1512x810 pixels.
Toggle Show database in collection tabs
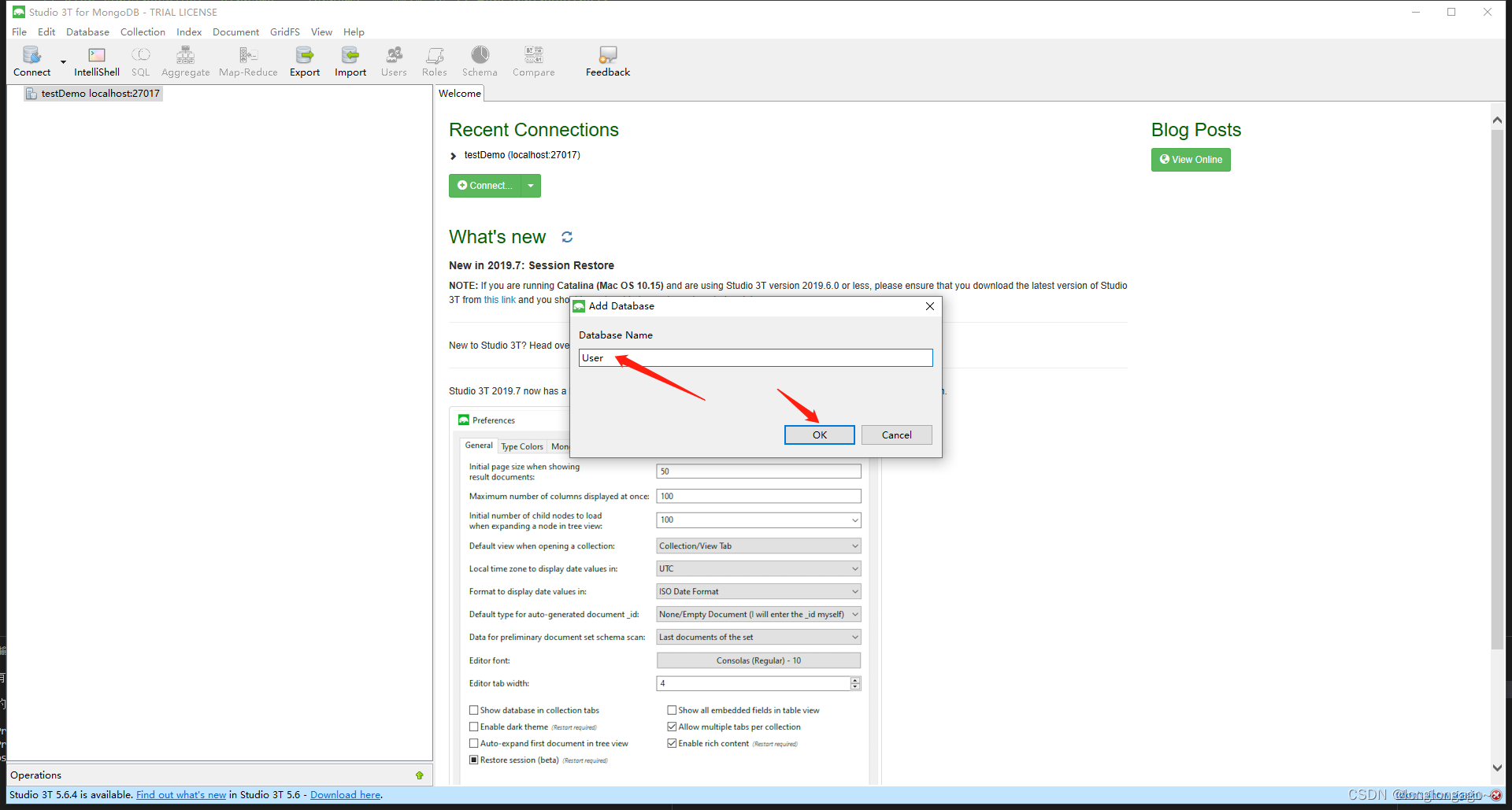474,710
